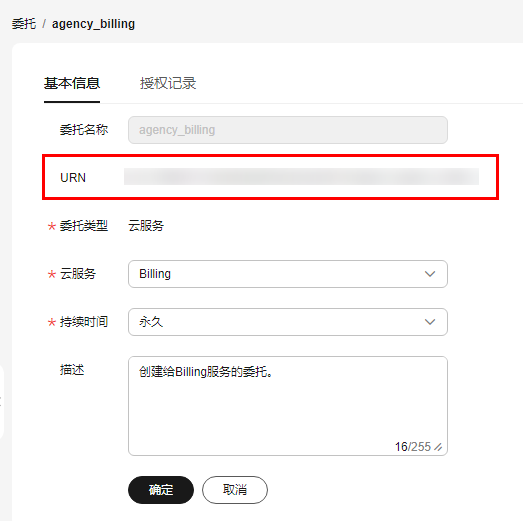
Task: Click the textarea resize handle icon
Action: click(438, 447)
